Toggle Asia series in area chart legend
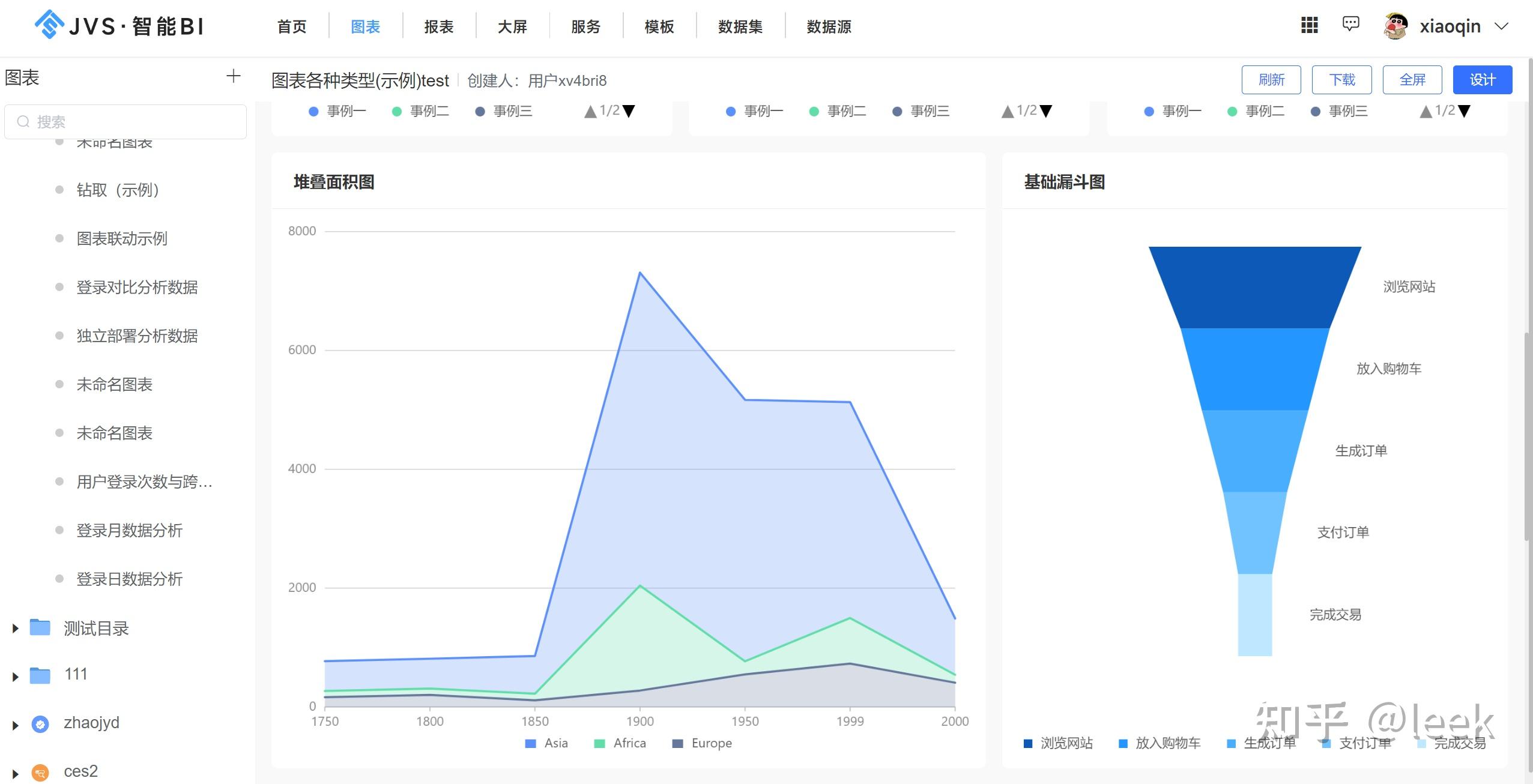 click(546, 743)
